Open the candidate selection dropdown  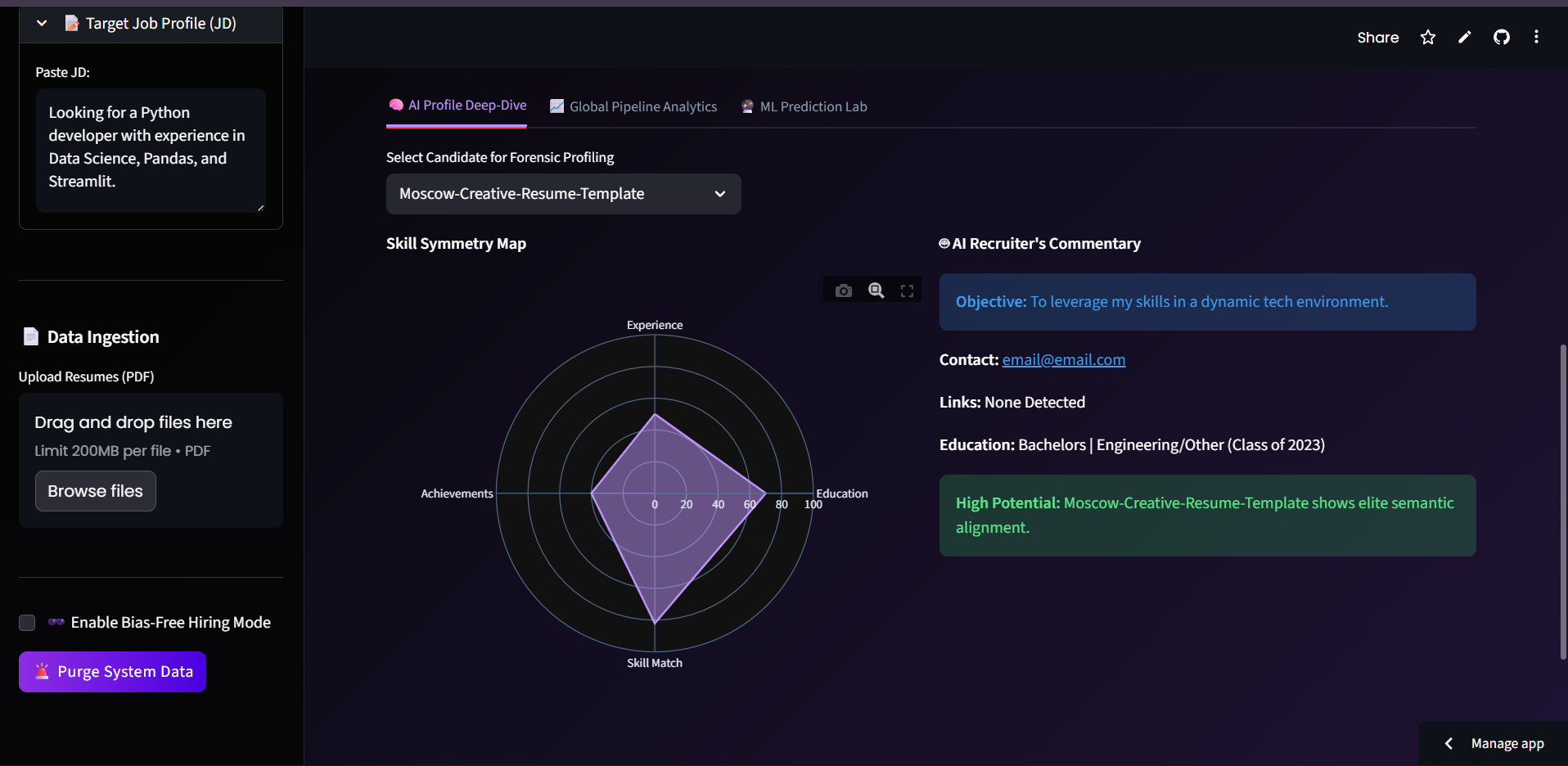(563, 194)
